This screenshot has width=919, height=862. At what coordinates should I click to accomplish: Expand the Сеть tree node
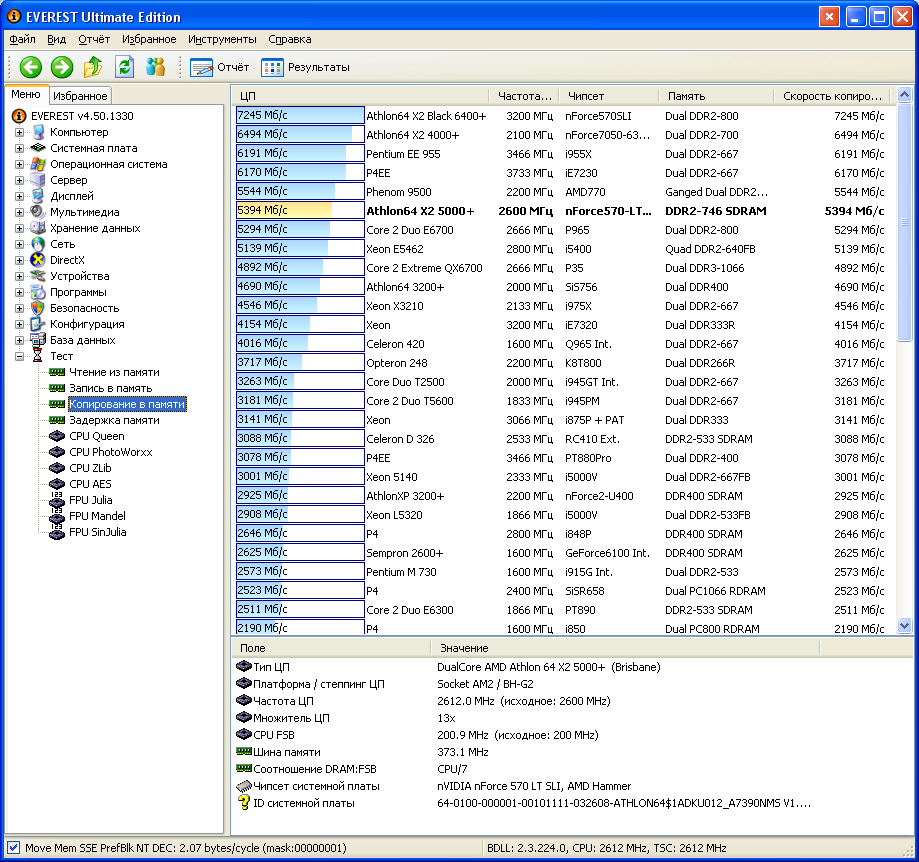[x=19, y=244]
